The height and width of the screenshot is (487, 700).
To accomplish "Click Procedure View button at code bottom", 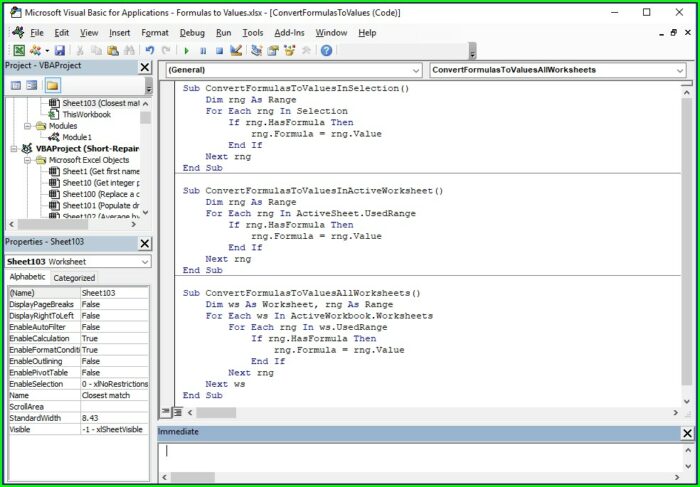I will [x=165, y=412].
